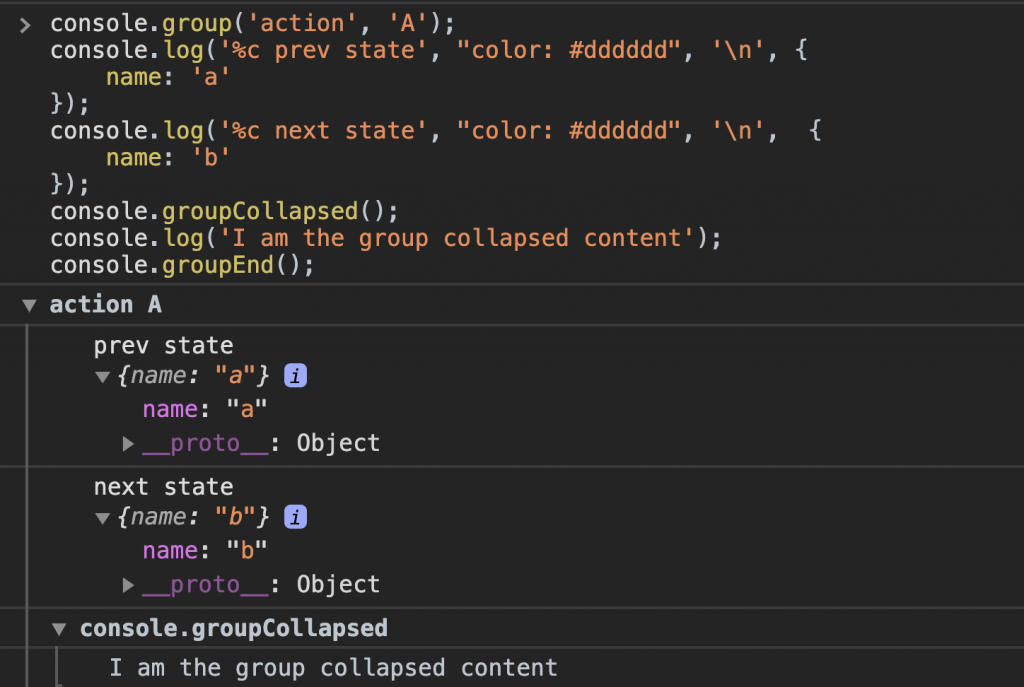This screenshot has width=1024, height=687.
Task: Select the 'action A' group header text
Action: tap(106, 305)
